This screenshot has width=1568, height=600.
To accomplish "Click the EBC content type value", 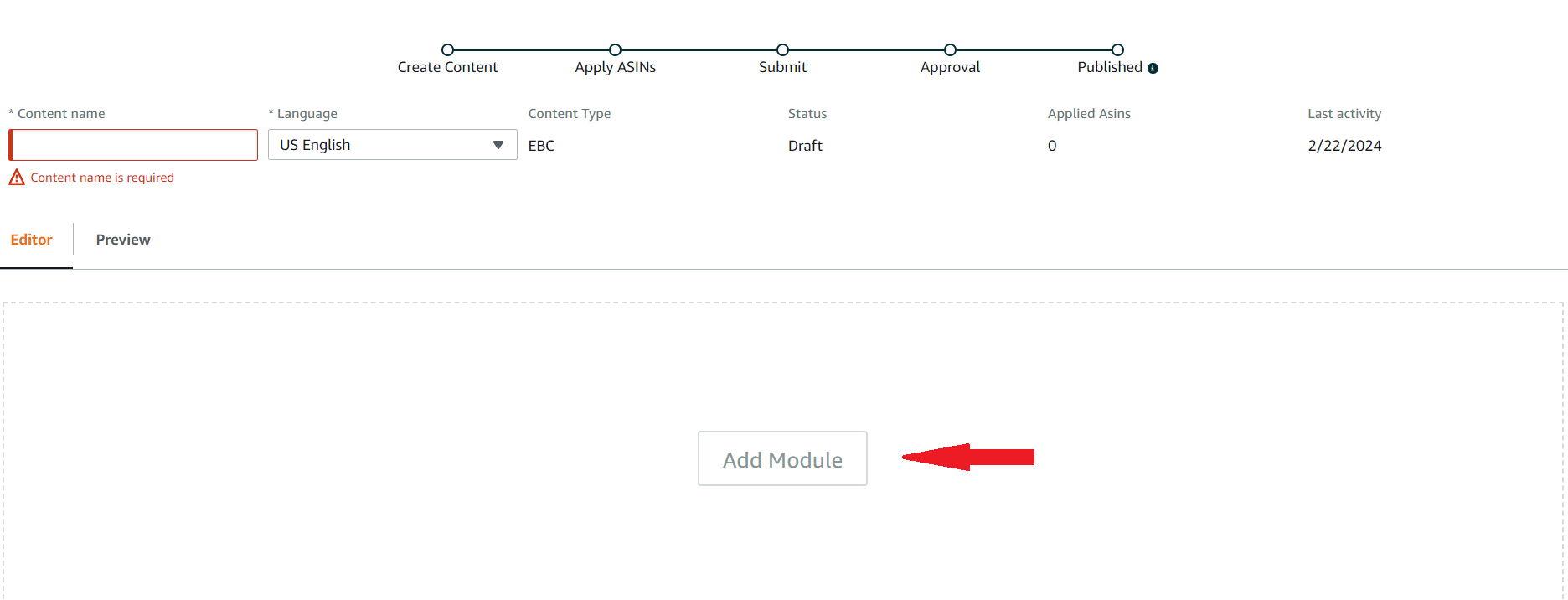I will [x=541, y=146].
